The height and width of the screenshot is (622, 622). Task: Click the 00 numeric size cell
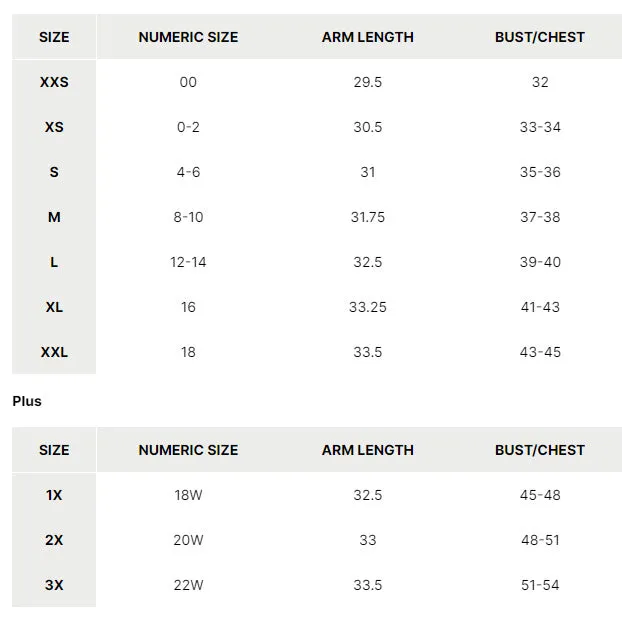pos(188,82)
